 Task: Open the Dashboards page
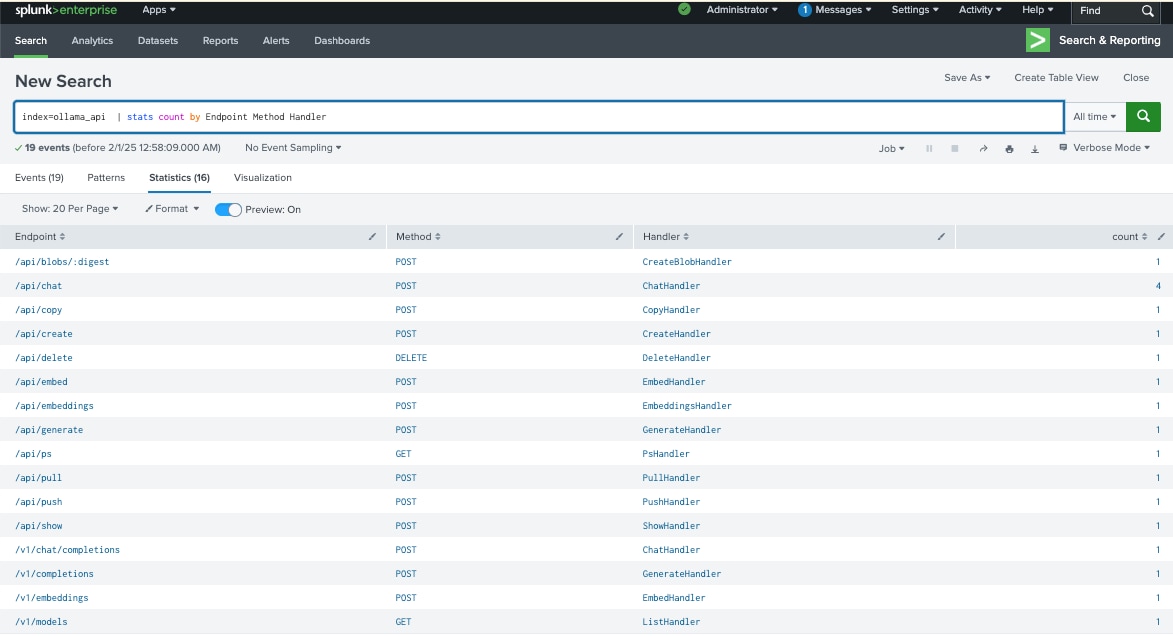point(342,40)
